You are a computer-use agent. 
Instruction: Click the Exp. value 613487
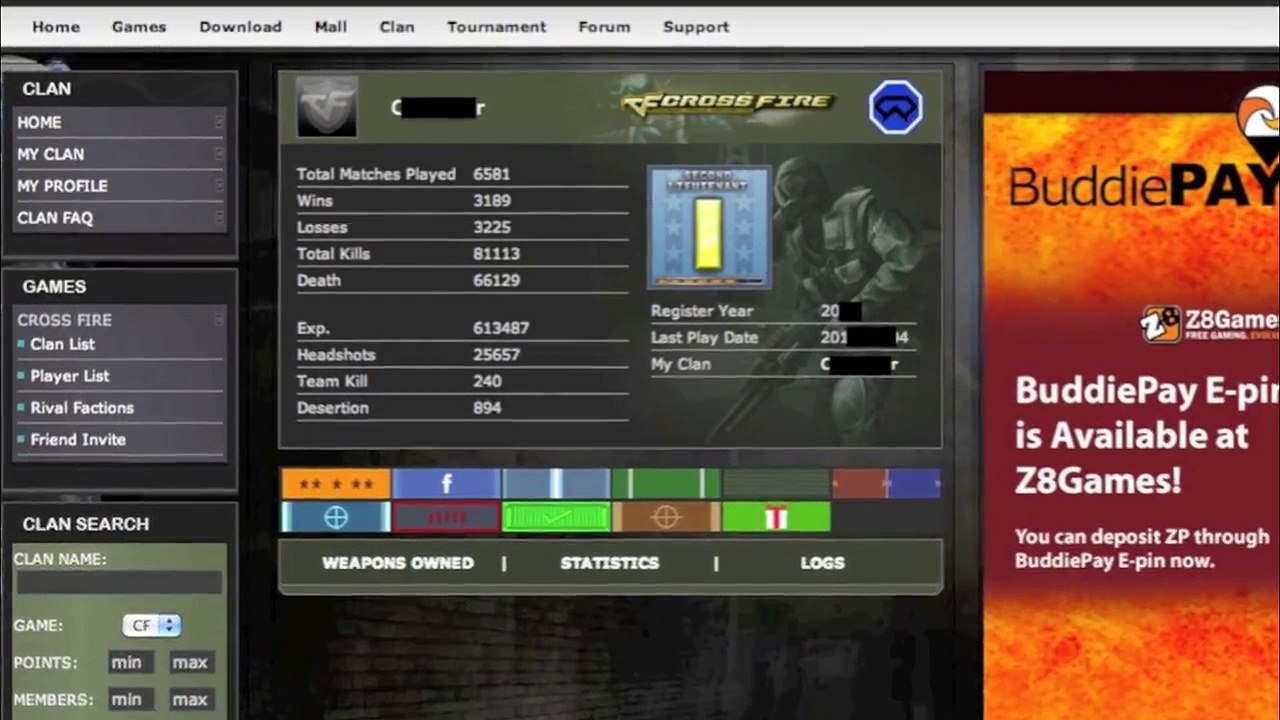click(x=501, y=328)
